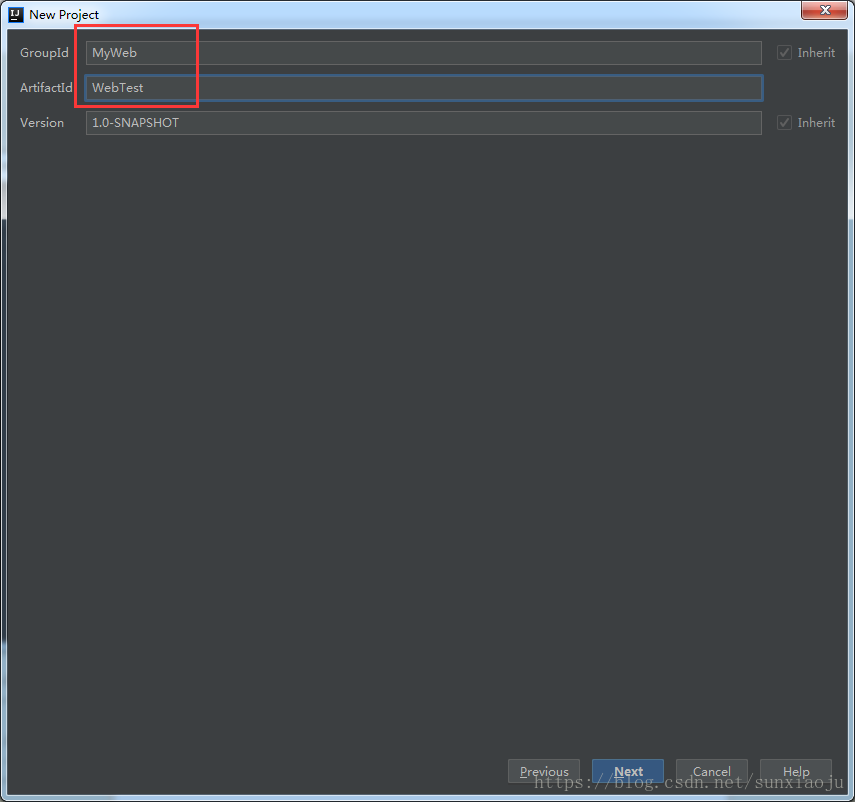855x802 pixels.
Task: Click the ArtifactId field containing WebTest
Action: [424, 88]
